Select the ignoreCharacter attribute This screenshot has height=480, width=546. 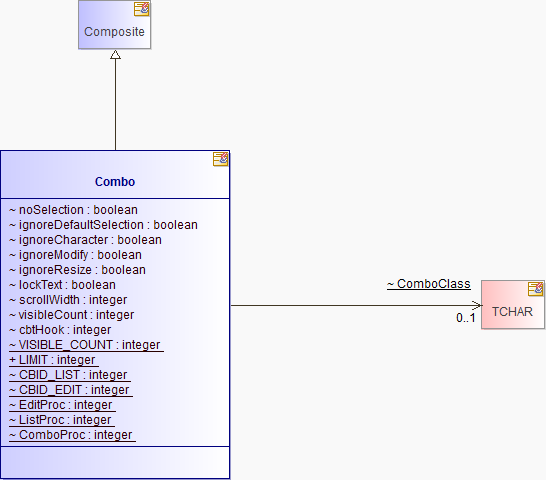click(x=85, y=240)
